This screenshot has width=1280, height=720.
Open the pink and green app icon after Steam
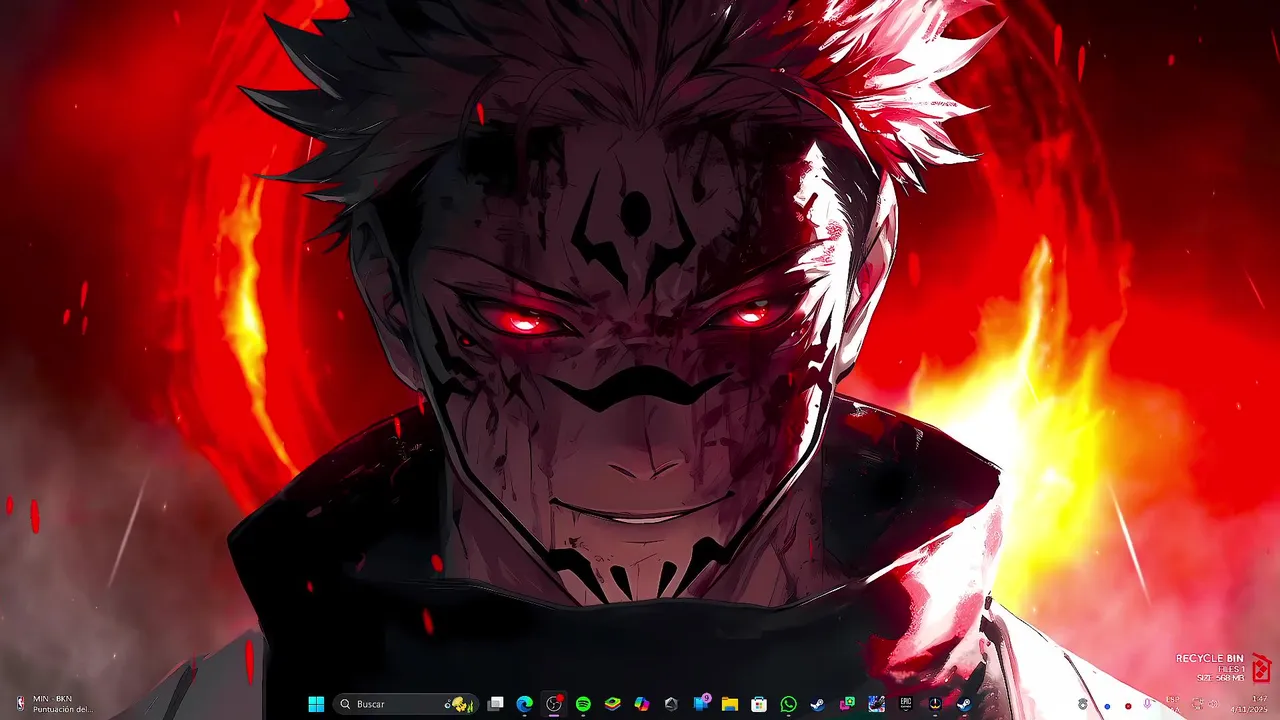click(x=847, y=704)
